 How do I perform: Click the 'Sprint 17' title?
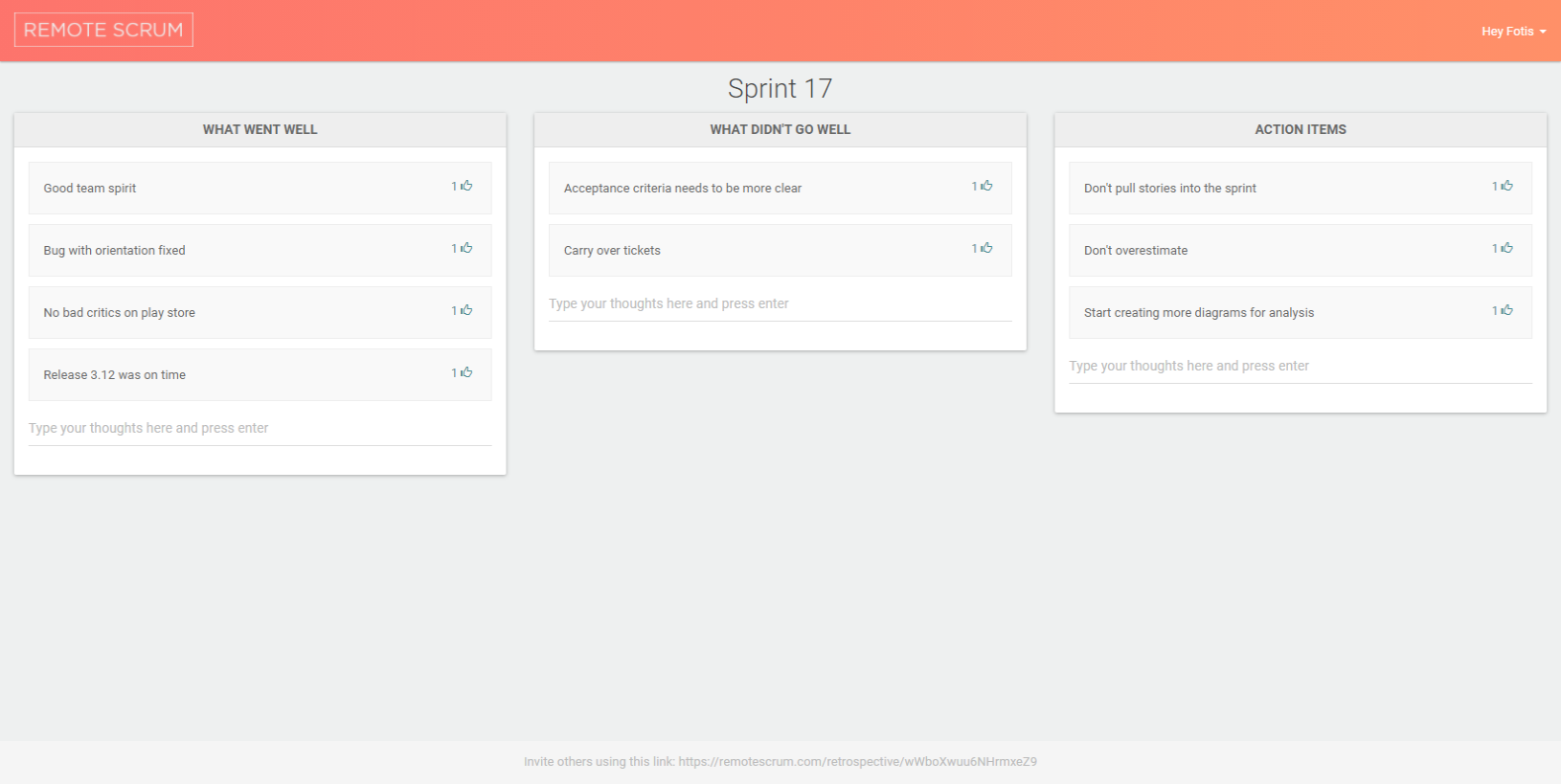(780, 89)
